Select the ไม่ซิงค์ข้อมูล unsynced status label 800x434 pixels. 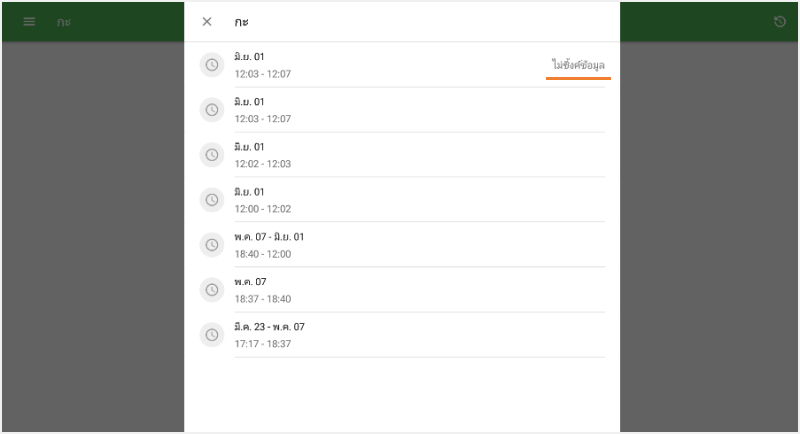578,65
